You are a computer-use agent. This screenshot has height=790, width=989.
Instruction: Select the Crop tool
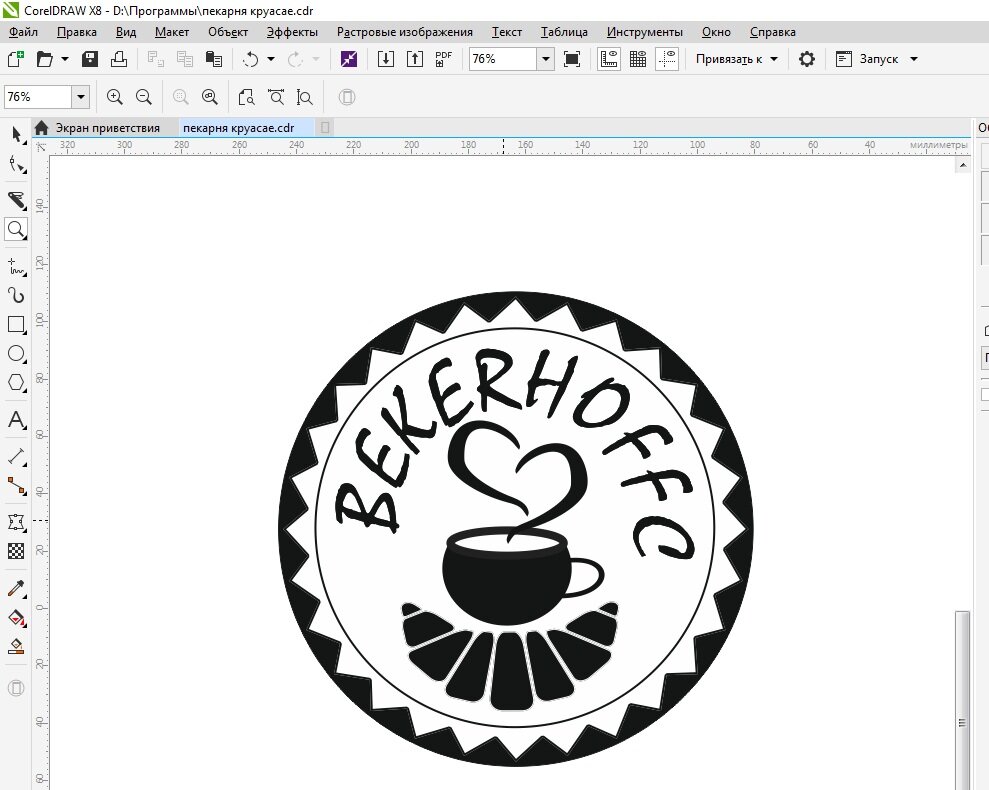tap(16, 200)
